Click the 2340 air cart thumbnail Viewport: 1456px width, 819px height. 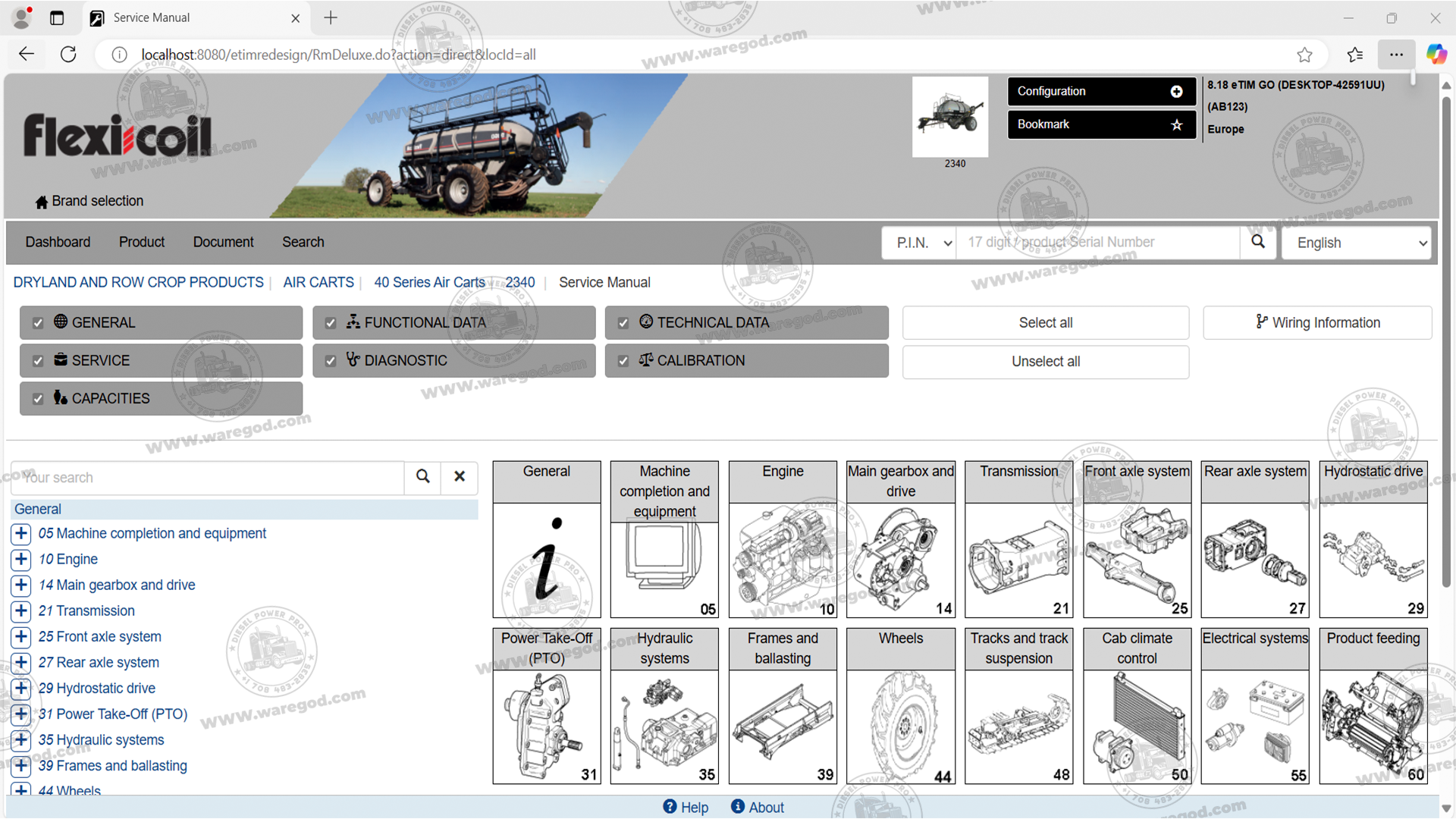tap(949, 117)
